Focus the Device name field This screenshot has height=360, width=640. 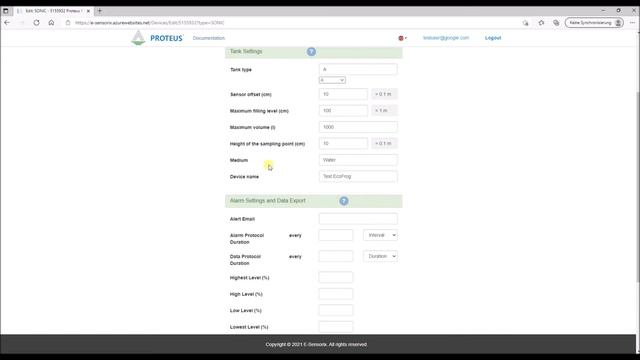point(358,176)
